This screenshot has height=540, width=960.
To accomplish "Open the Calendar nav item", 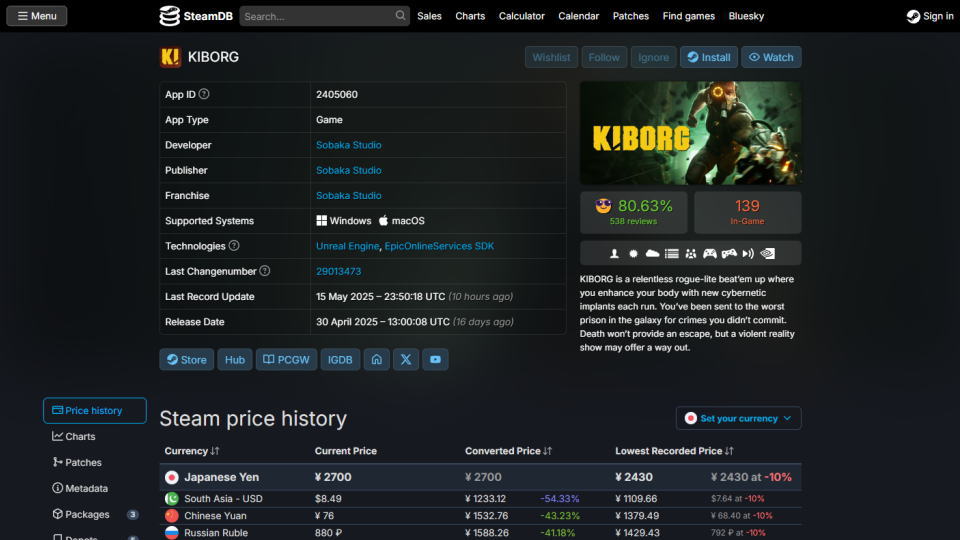I will click(x=578, y=16).
